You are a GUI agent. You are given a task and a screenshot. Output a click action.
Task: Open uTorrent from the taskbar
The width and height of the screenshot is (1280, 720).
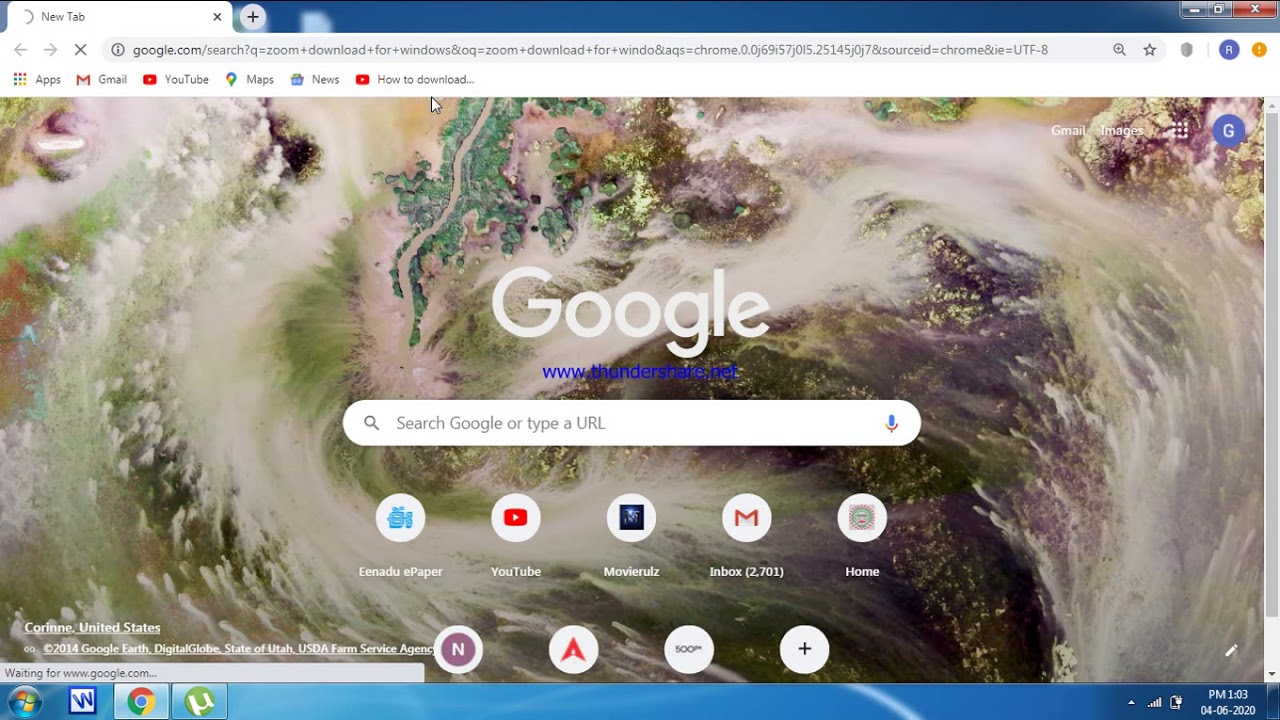click(200, 703)
